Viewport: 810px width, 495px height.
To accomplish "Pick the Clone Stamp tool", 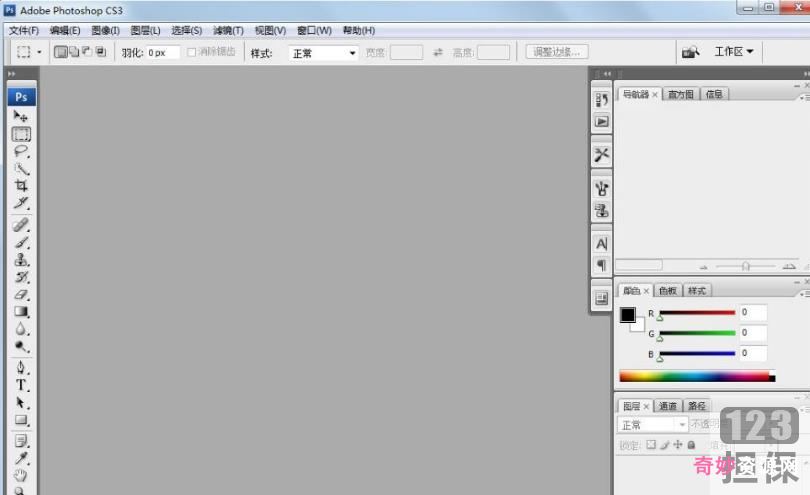I will click(x=21, y=259).
